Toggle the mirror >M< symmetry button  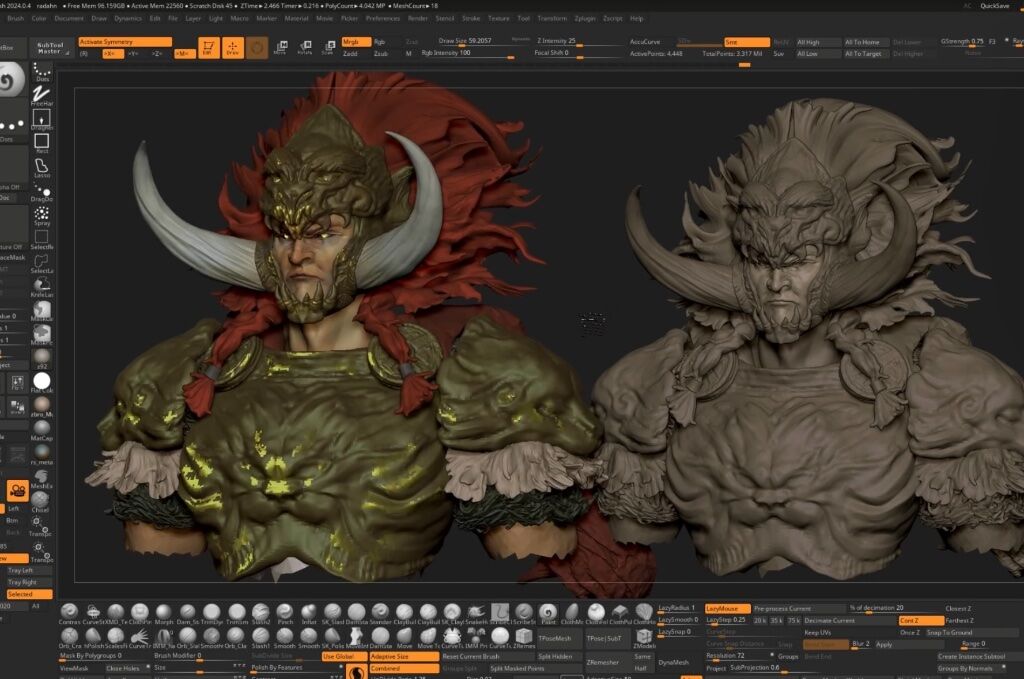click(184, 54)
